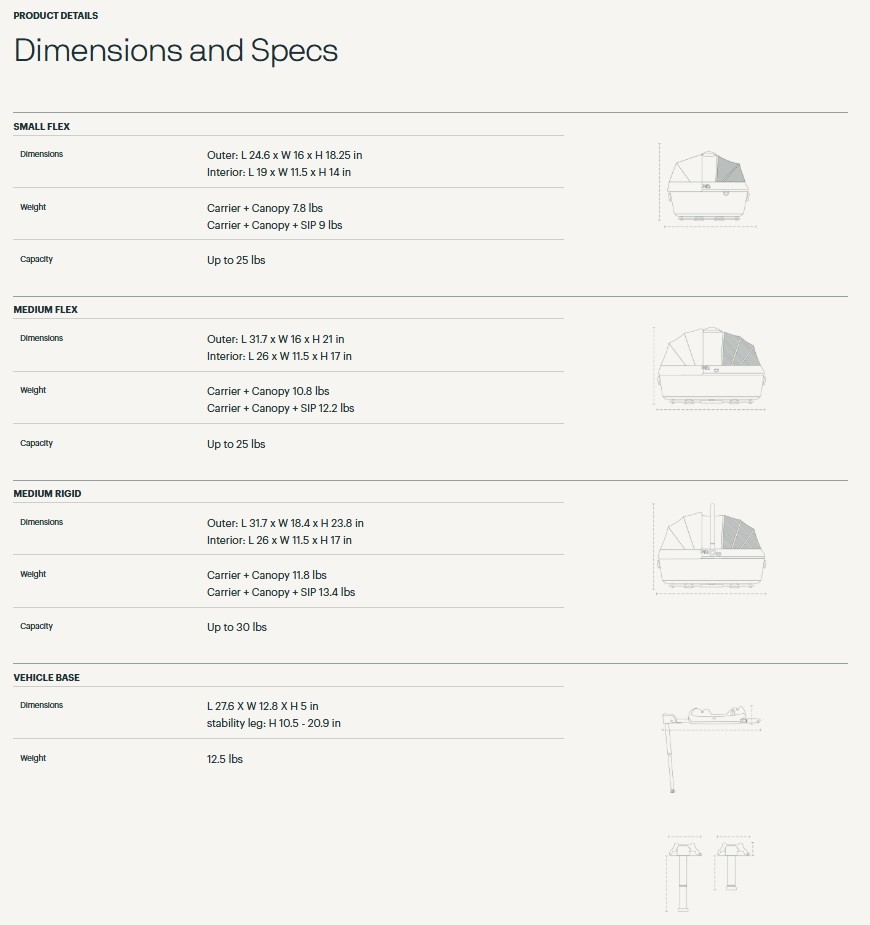Click the VEHICLE BASE section heading
This screenshot has width=870, height=925.
[47, 678]
